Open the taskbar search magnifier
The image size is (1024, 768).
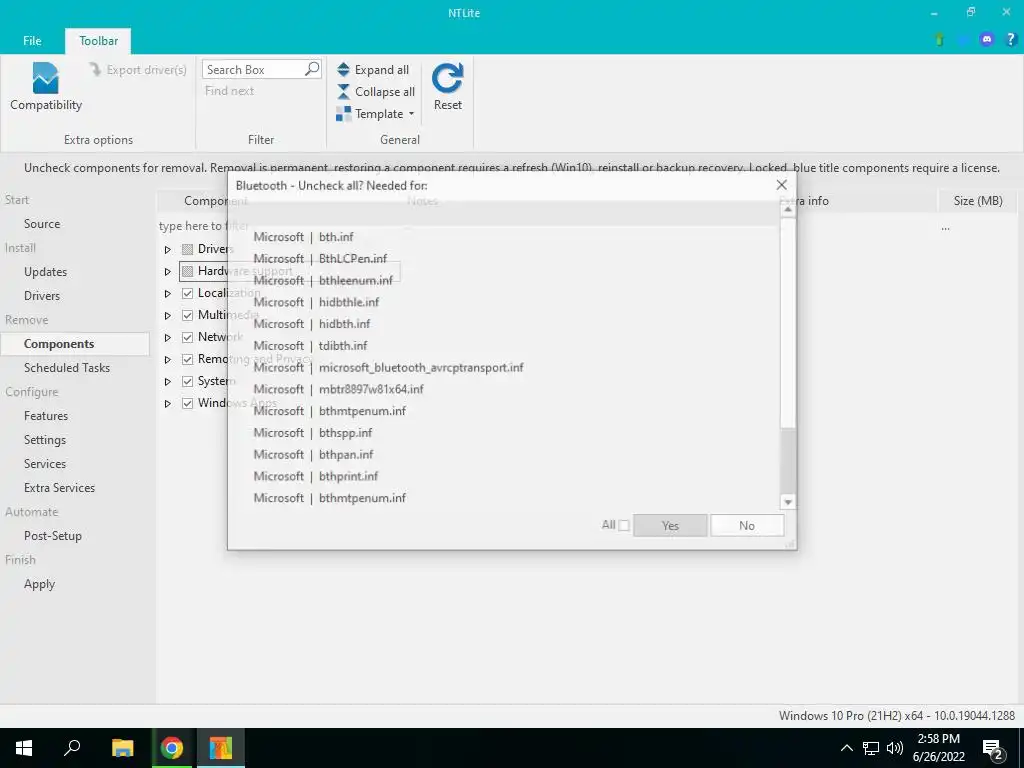coord(72,748)
